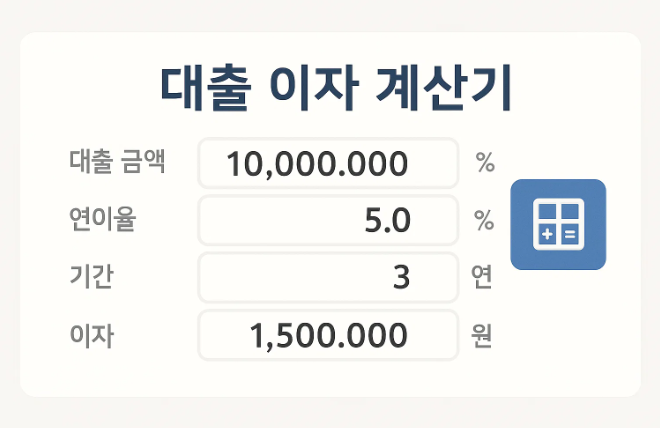The image size is (660, 428).
Task: Click the 기간 label
Action: tap(91, 276)
